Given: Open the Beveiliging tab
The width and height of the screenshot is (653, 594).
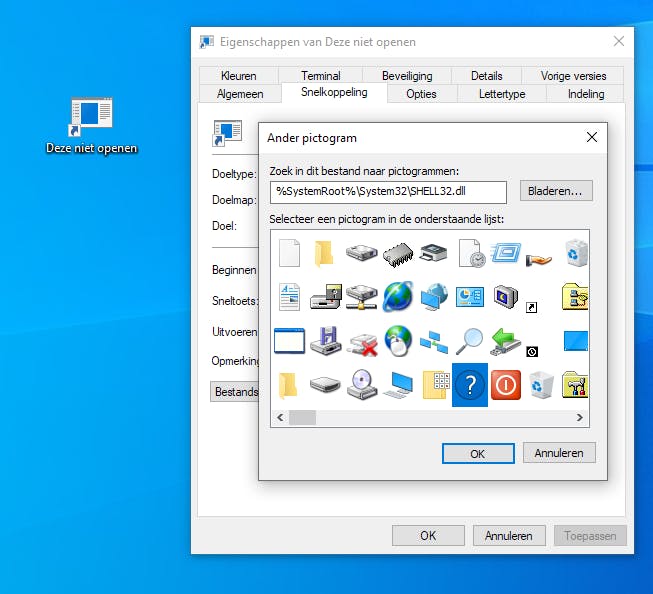Looking at the screenshot, I should [x=407, y=76].
